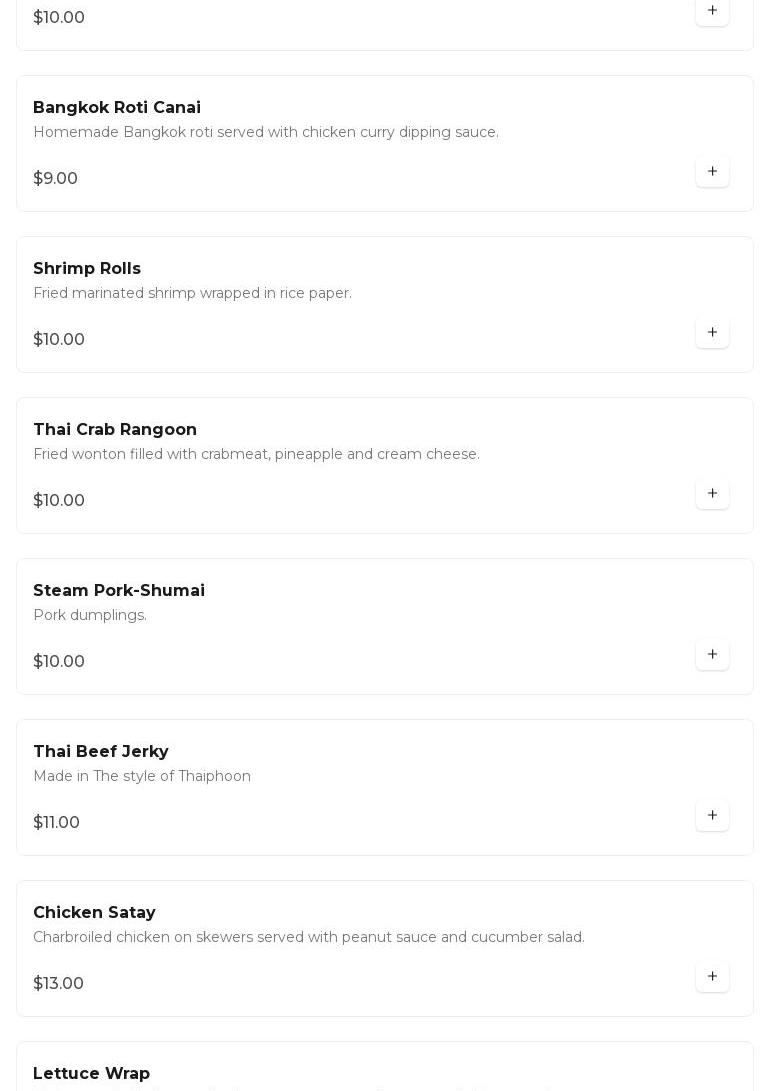Image resolution: width=770 pixels, height=1091 pixels.
Task: Click the plus icon on the topmost partially visible item
Action: (x=712, y=11)
